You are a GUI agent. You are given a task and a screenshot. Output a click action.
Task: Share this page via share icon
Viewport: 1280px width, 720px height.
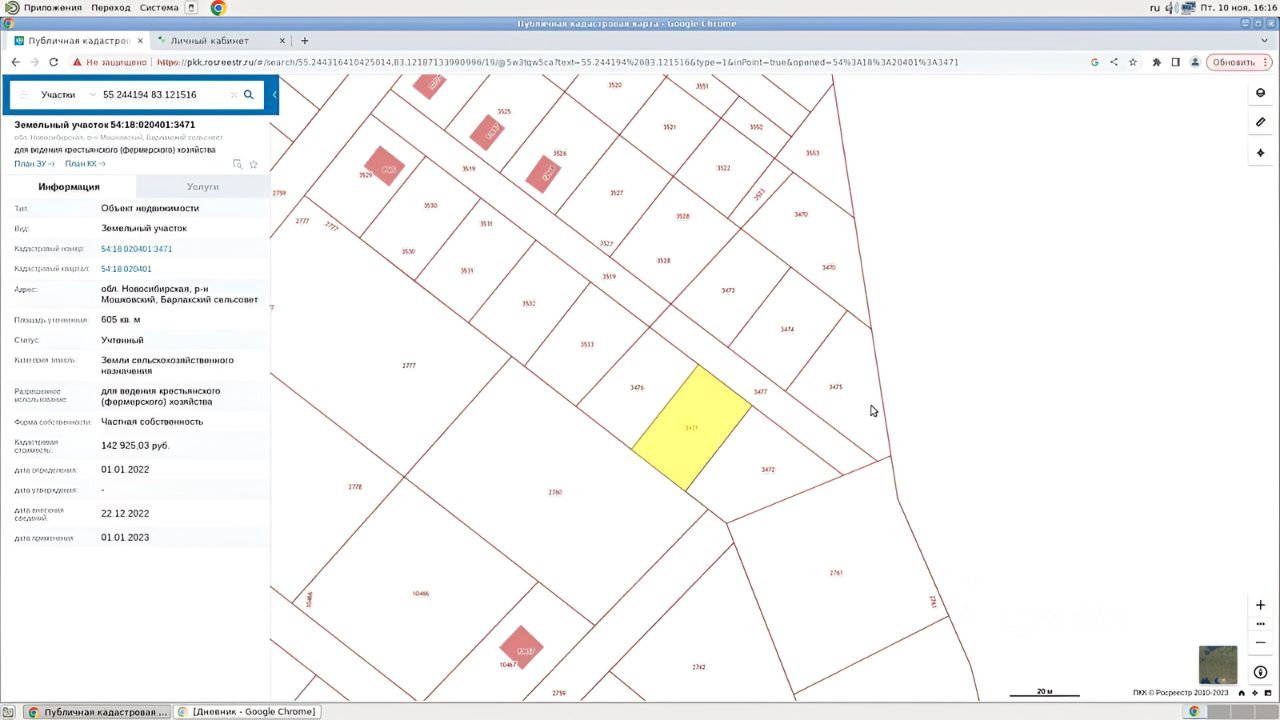tap(1114, 62)
